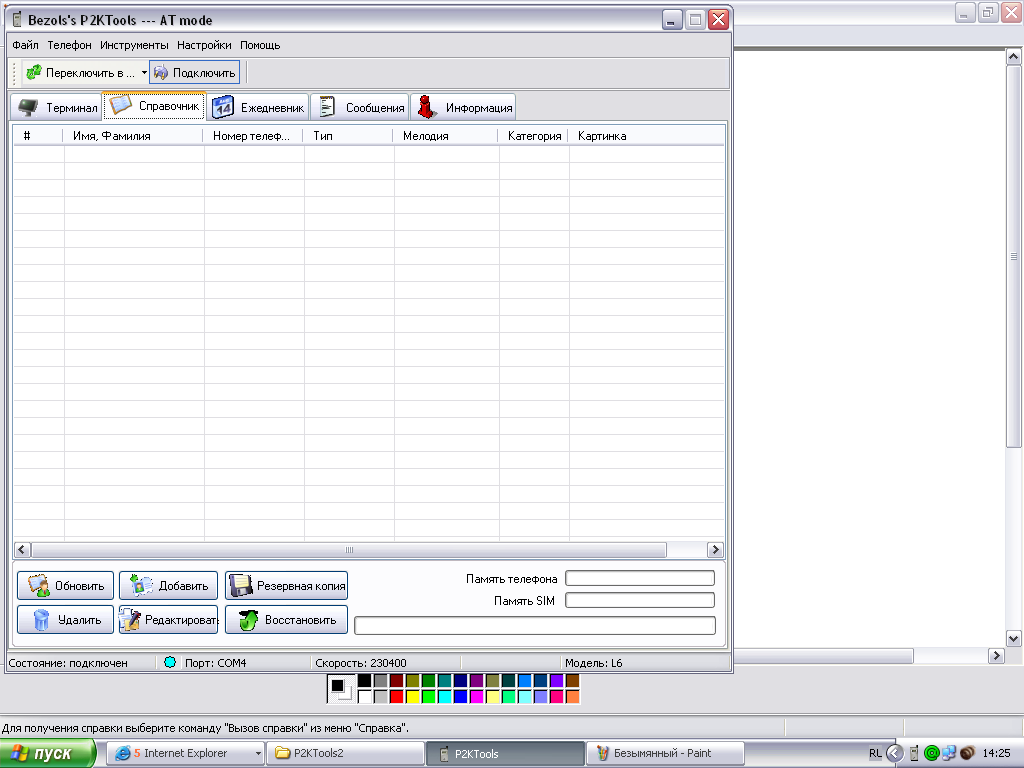The height and width of the screenshot is (768, 1024).
Task: Click the Редактировать edit button
Action: pos(168,620)
